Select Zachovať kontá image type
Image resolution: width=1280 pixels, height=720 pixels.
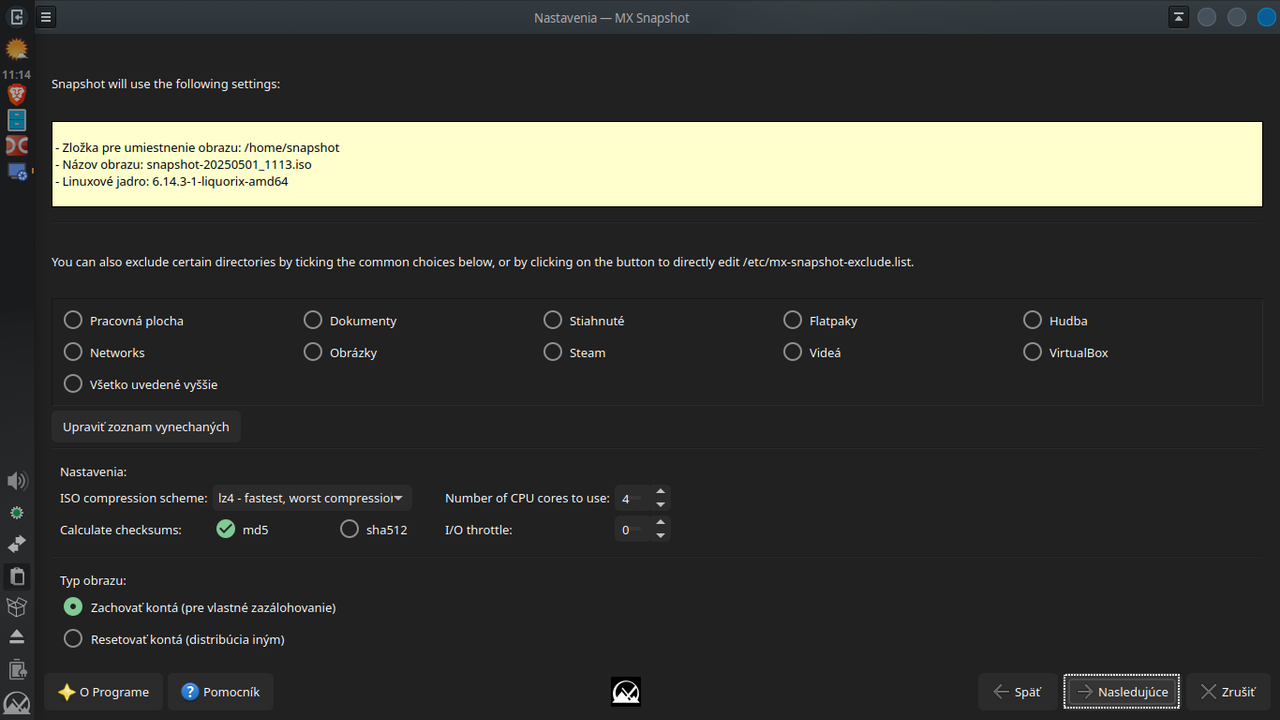200,607
